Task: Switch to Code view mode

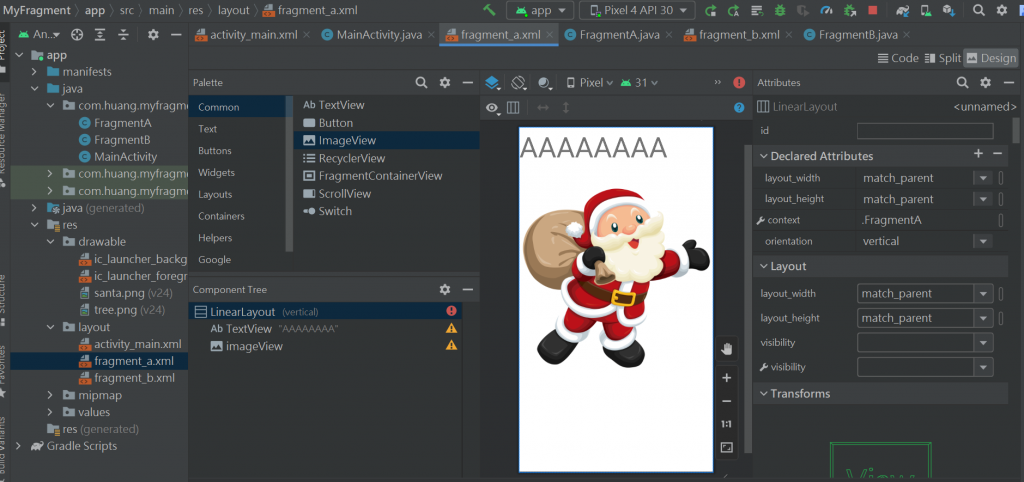Action: 897,58
